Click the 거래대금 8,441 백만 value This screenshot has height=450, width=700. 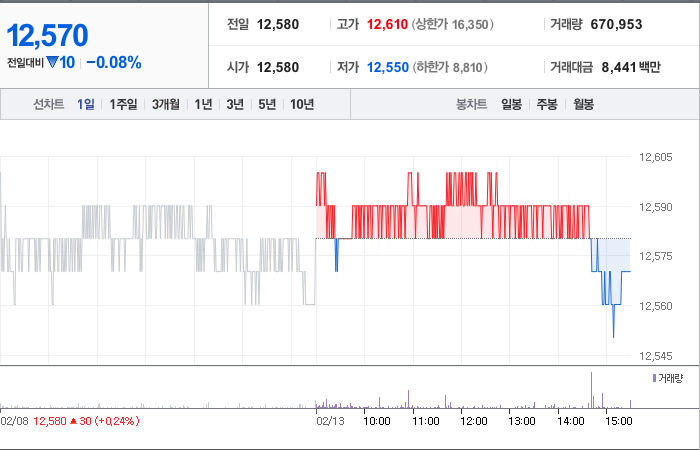pos(631,67)
